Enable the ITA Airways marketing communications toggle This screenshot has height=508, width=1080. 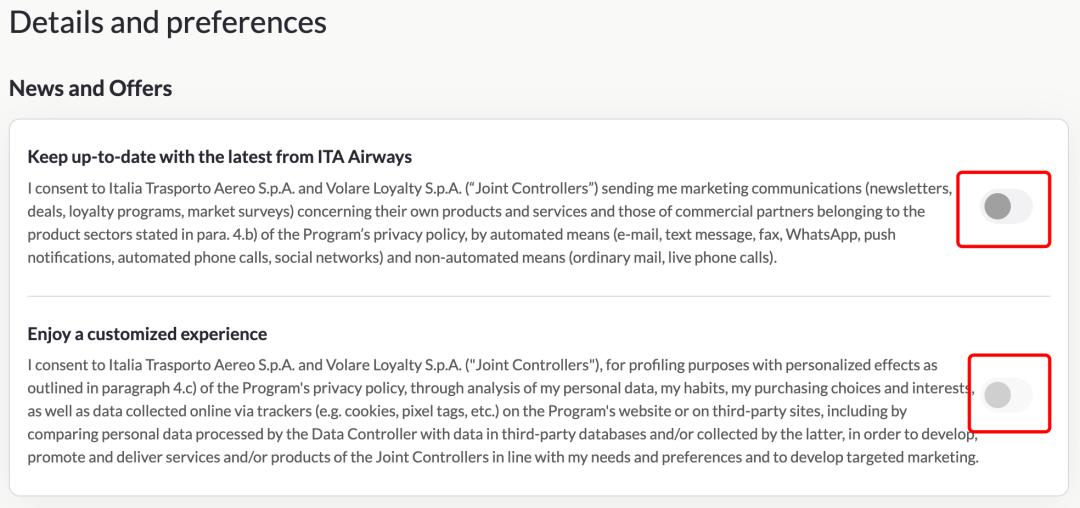(x=1006, y=207)
